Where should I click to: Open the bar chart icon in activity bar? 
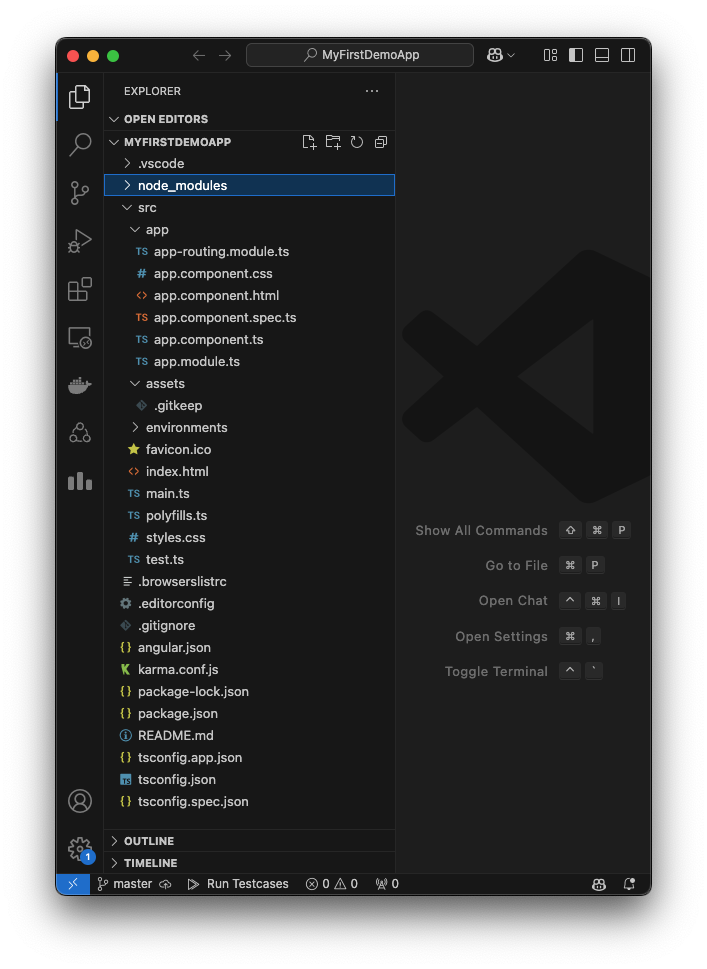pos(80,481)
